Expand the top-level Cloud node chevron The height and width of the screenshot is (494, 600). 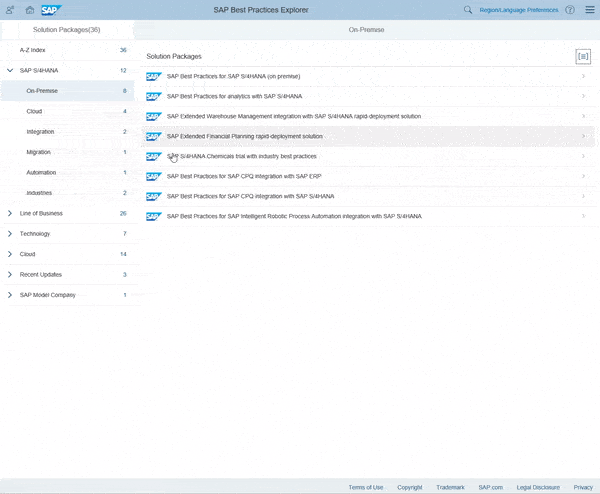(x=10, y=254)
